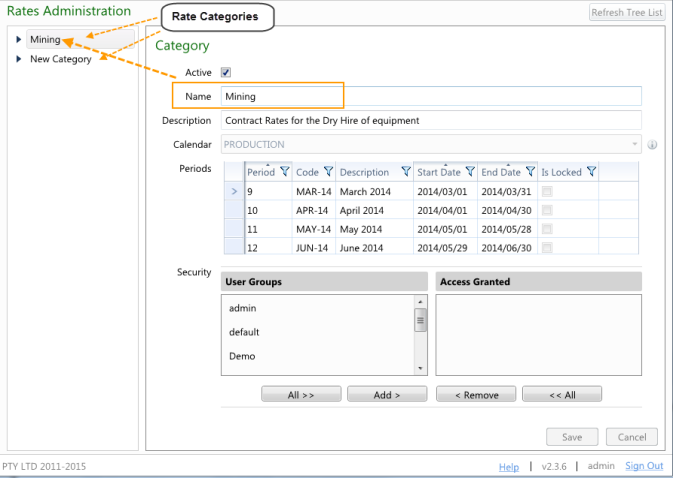The width and height of the screenshot is (673, 478).
Task: Toggle Is Locked checkbox for June 2014
Action: [547, 248]
